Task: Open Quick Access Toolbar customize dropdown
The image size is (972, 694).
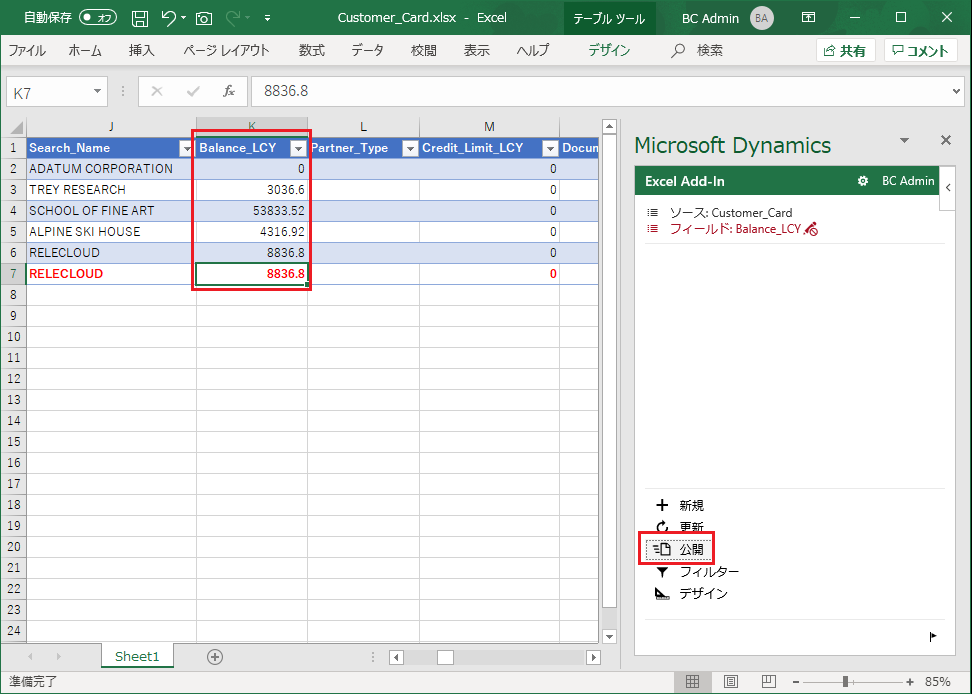Action: coord(267,19)
